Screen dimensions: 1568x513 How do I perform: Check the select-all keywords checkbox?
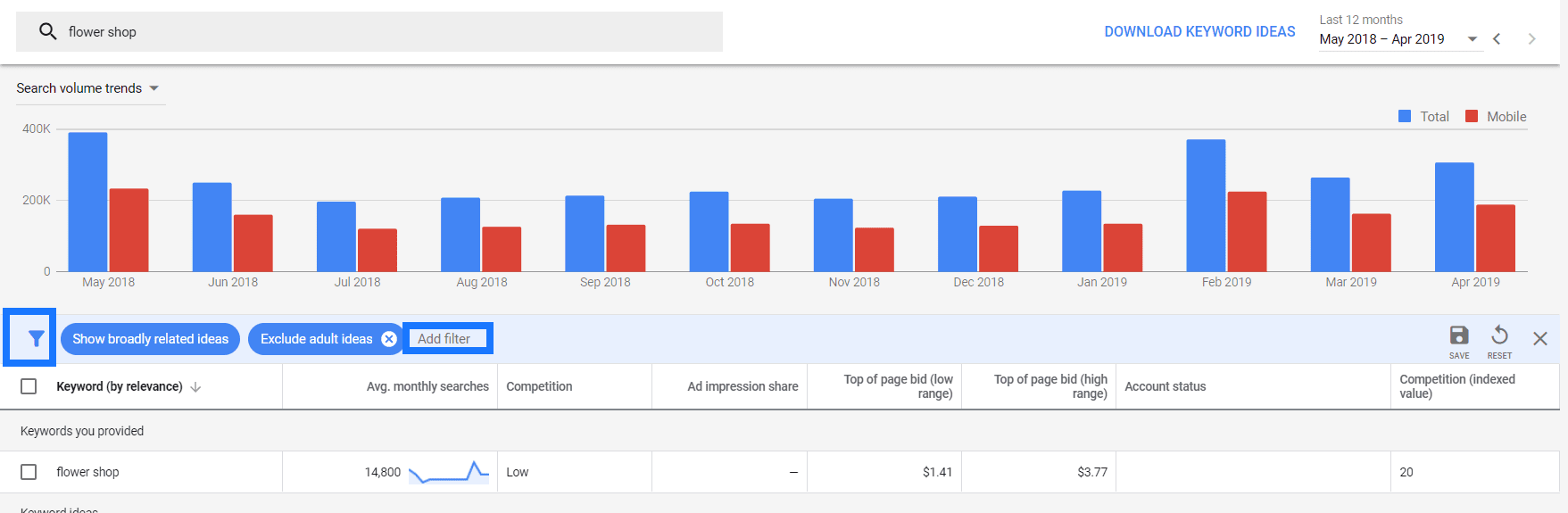[29, 386]
